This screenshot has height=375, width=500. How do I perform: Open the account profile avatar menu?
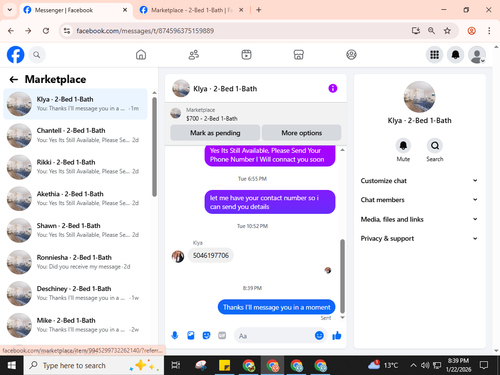click(x=477, y=55)
